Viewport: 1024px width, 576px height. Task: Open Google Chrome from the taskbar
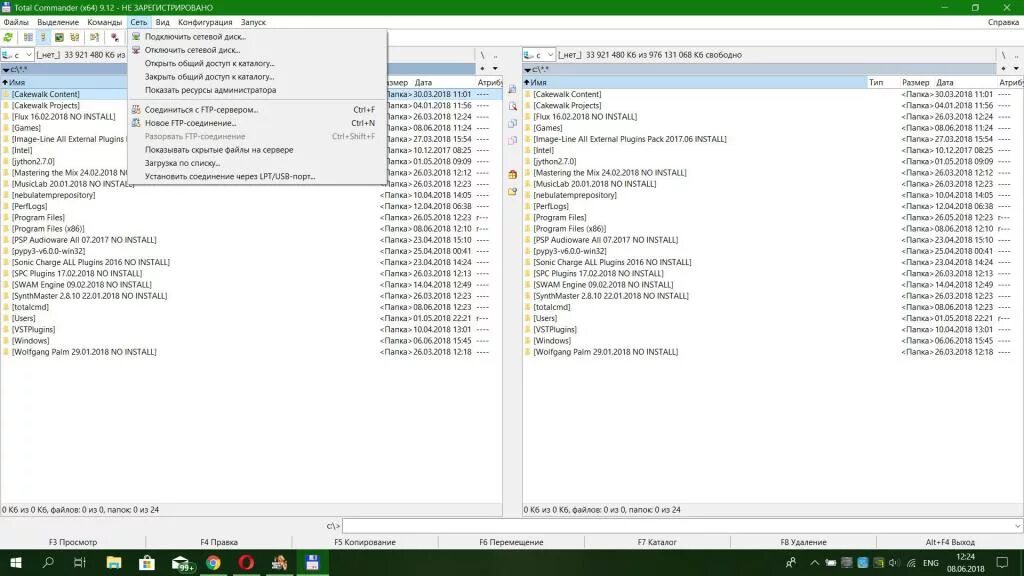click(214, 562)
